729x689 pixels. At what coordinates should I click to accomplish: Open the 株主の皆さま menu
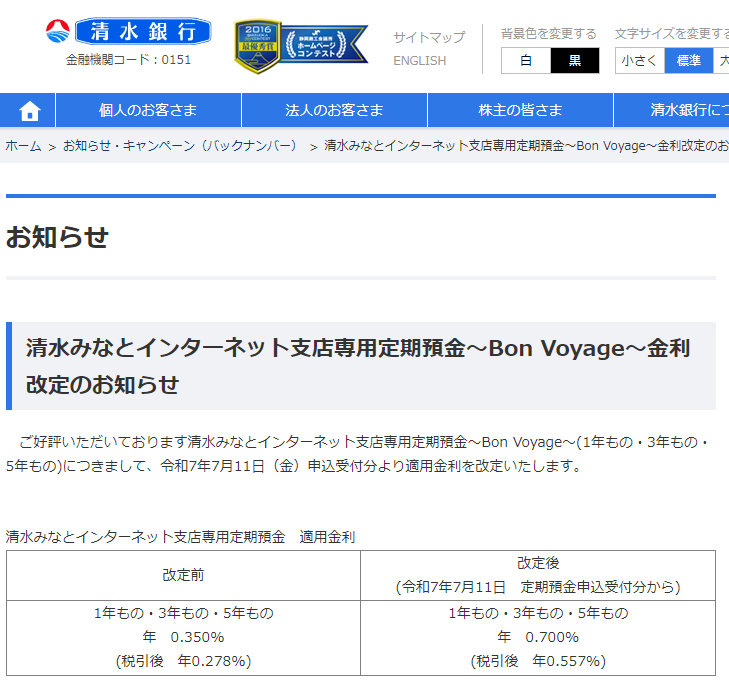click(x=520, y=110)
